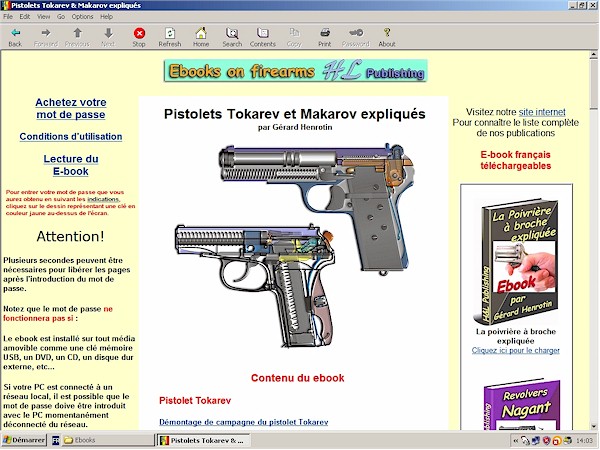
Task: Click the Next down-arrow icon
Action: tap(108, 37)
